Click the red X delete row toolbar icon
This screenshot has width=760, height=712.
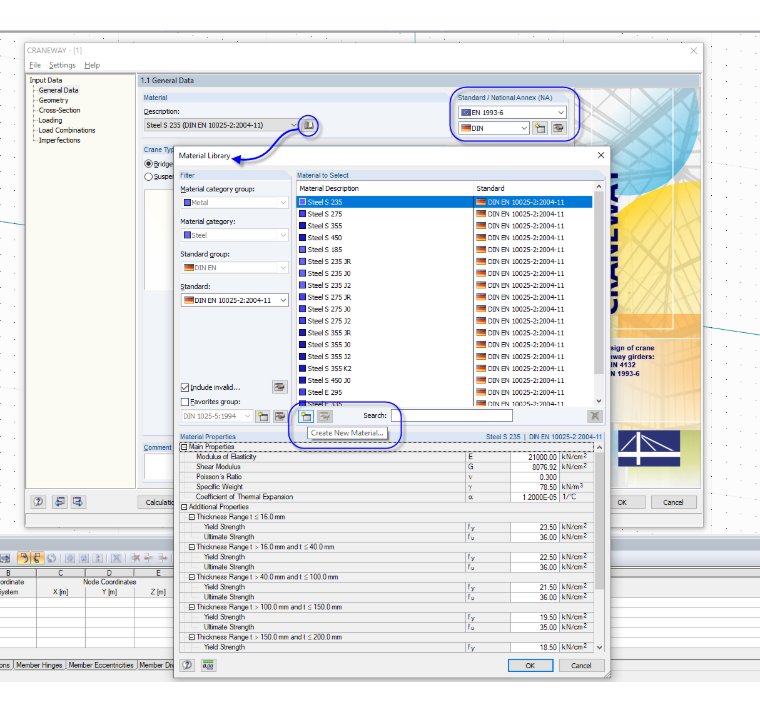(135, 558)
